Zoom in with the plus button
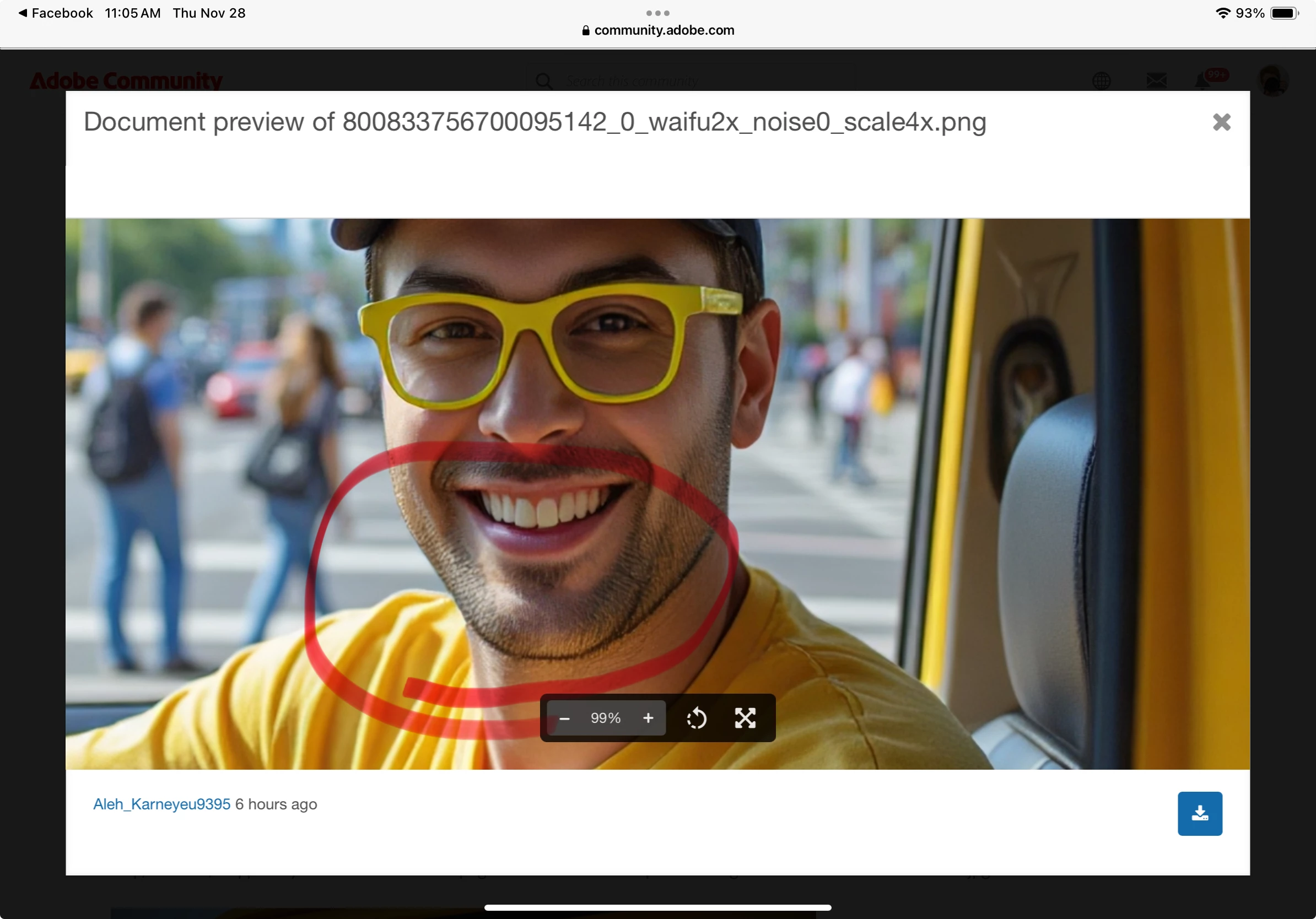Image resolution: width=1316 pixels, height=919 pixels. click(x=648, y=718)
